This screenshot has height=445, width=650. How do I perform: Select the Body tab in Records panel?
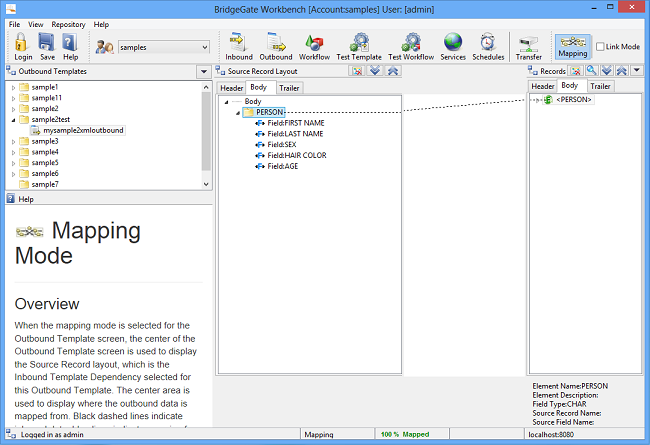pos(570,85)
